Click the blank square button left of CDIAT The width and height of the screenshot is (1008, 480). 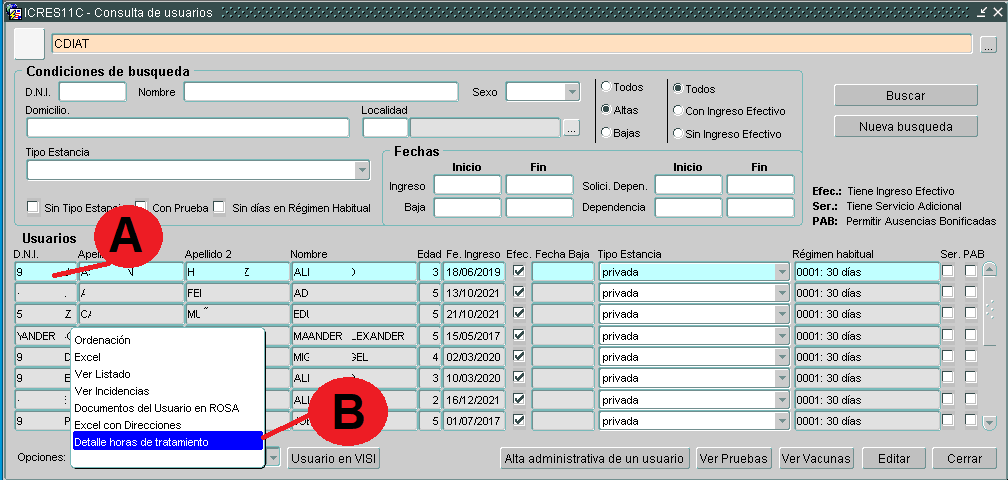pyautogui.click(x=30, y=44)
